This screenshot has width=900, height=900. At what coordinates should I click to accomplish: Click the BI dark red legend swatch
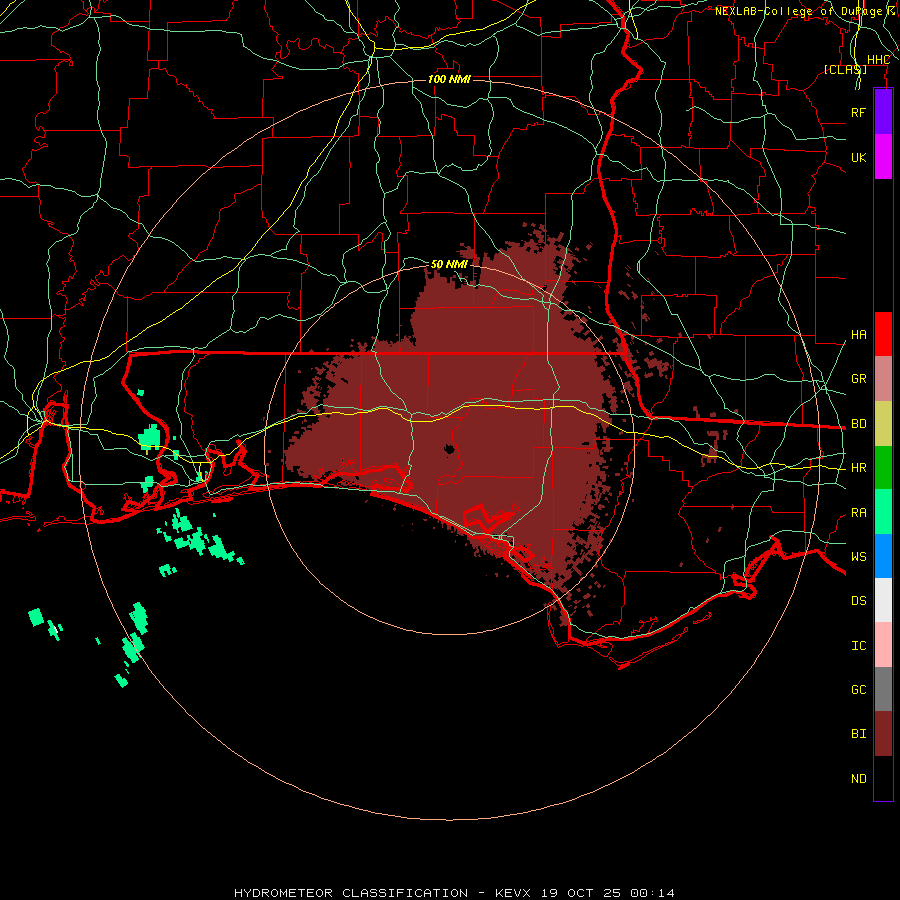(883, 734)
